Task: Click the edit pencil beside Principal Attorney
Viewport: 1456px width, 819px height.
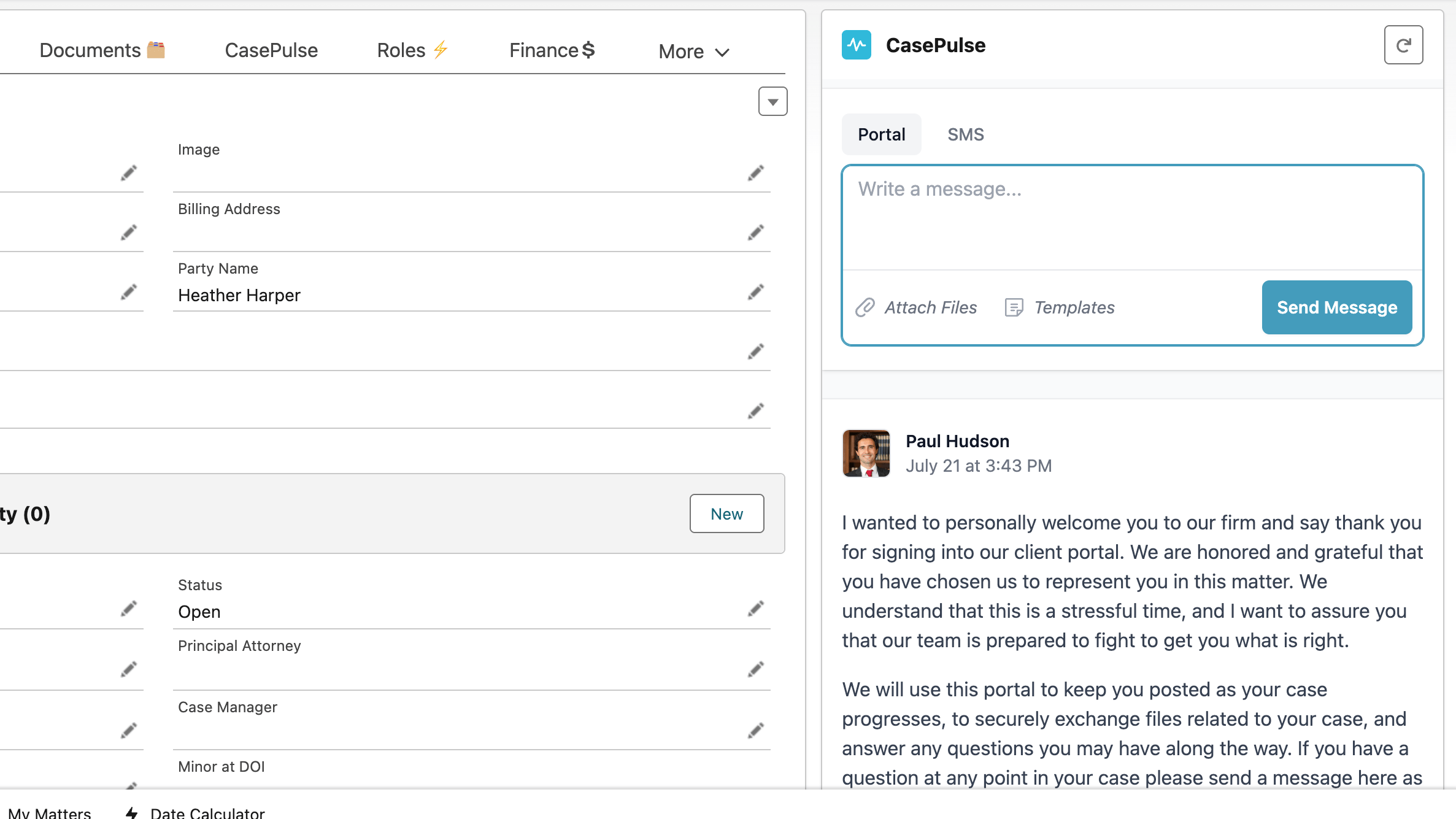Action: [755, 669]
